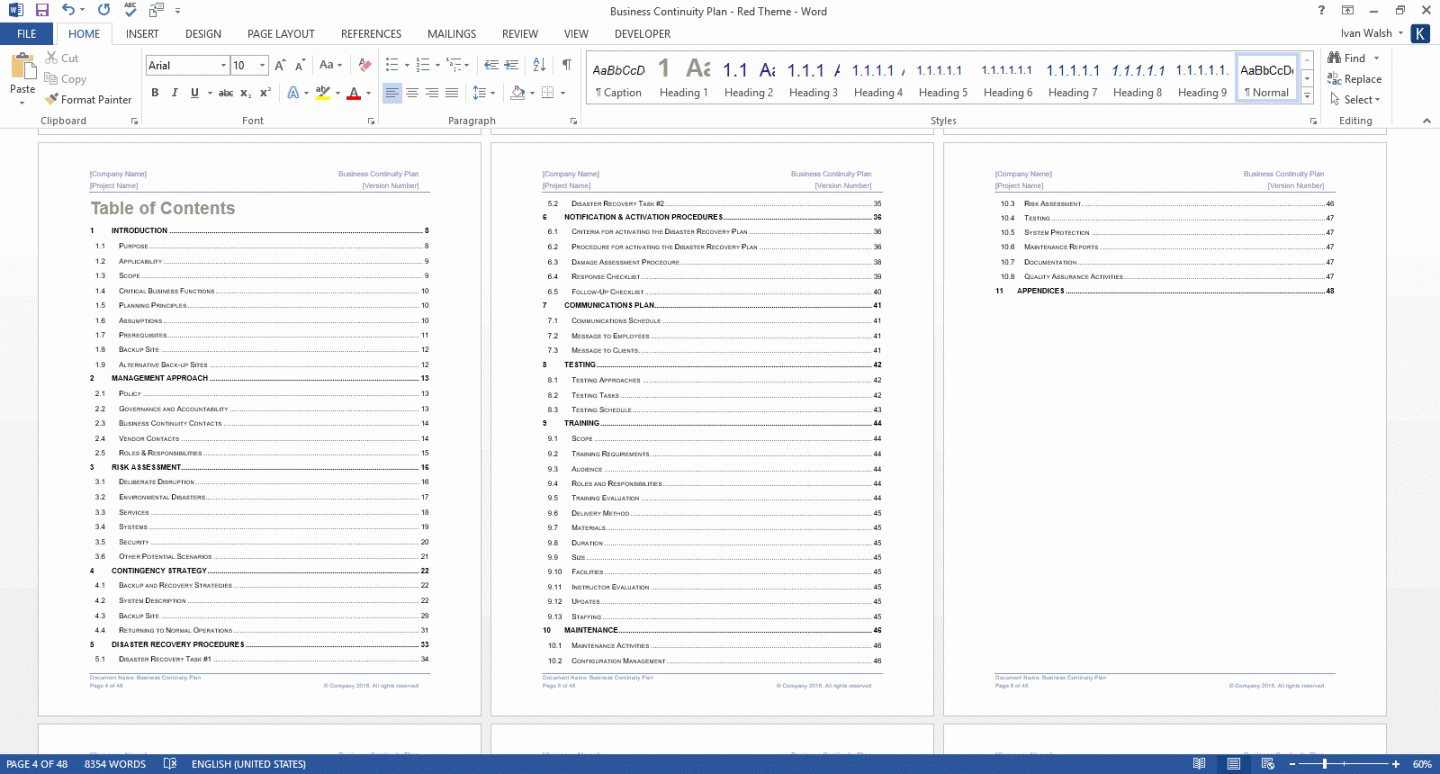Toggle Italic formatting
The height and width of the screenshot is (774, 1440).
click(x=175, y=93)
